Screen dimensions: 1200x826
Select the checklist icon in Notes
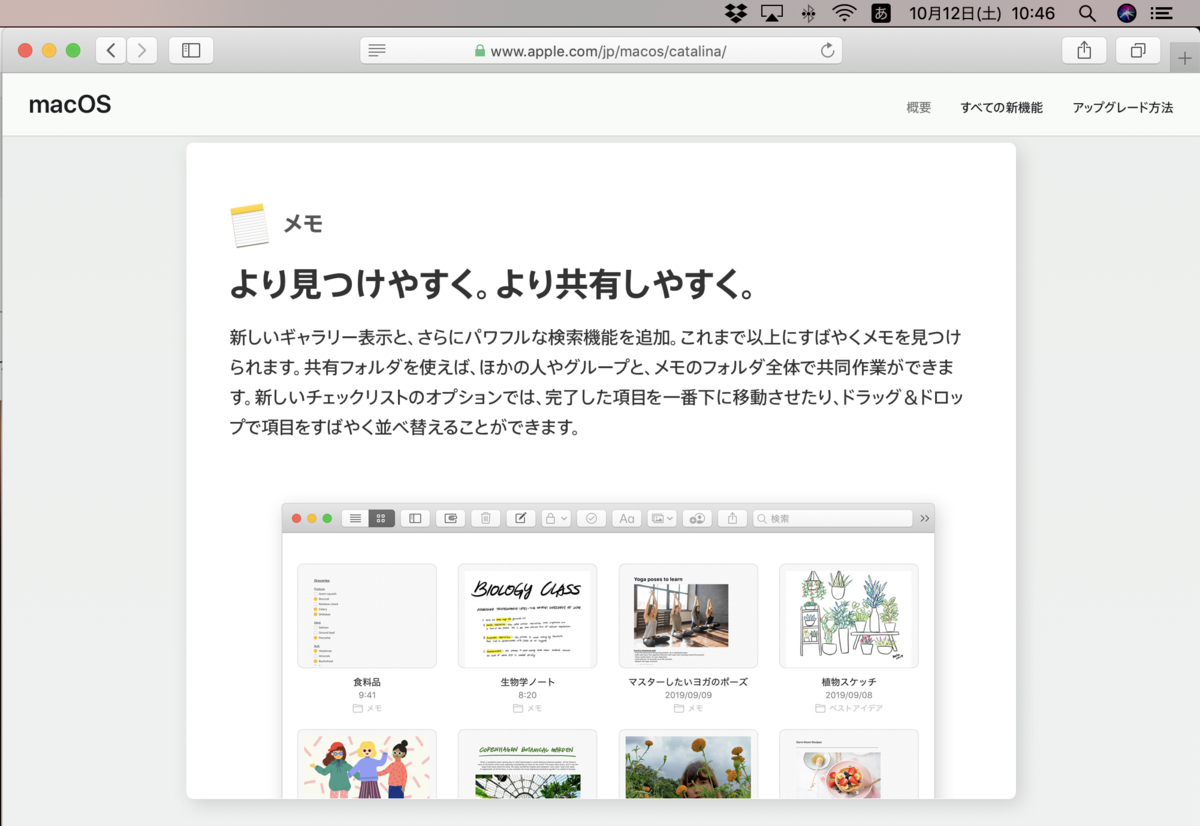[591, 518]
